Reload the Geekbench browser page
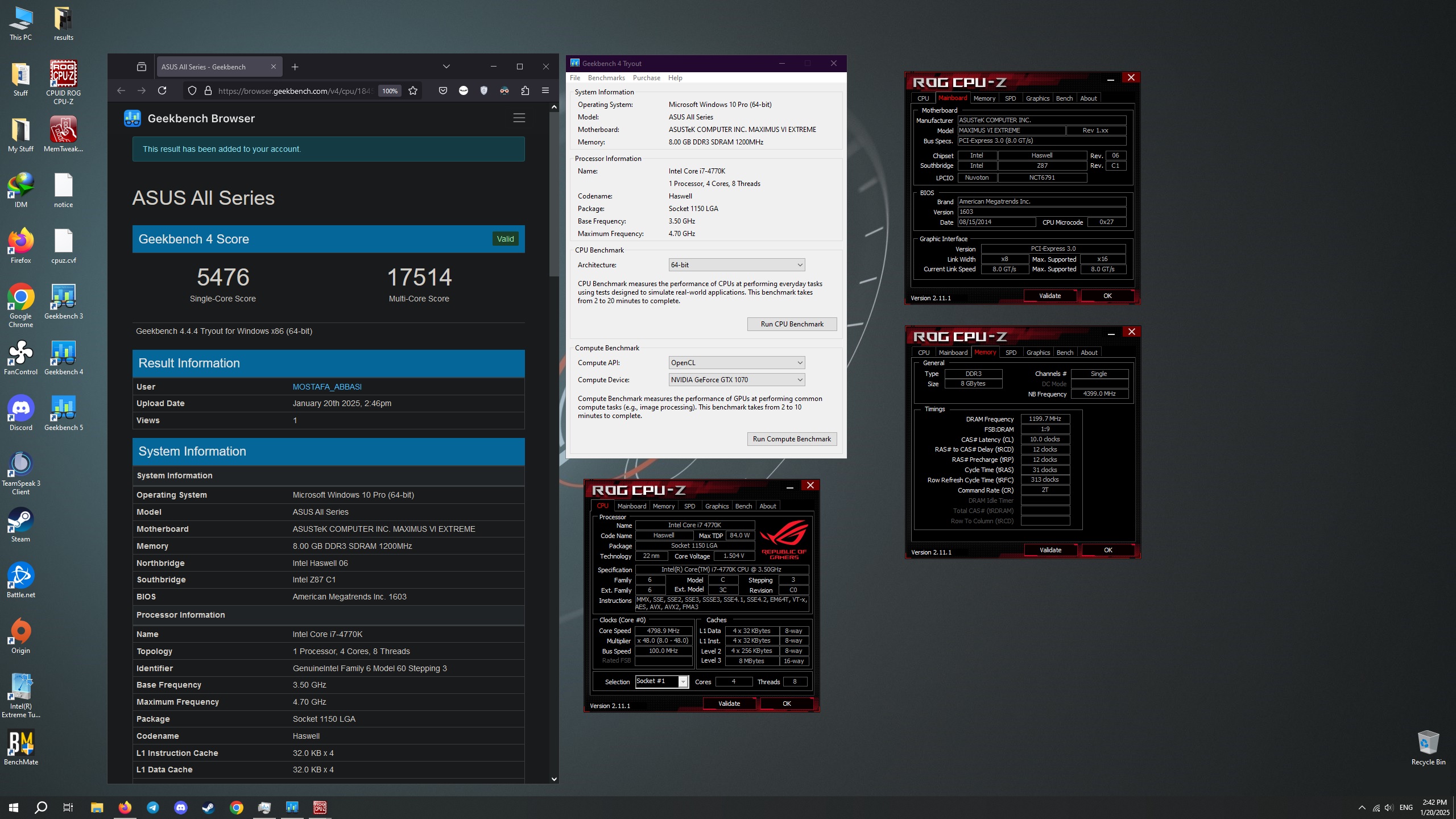Image resolution: width=1456 pixels, height=819 pixels. point(162,90)
